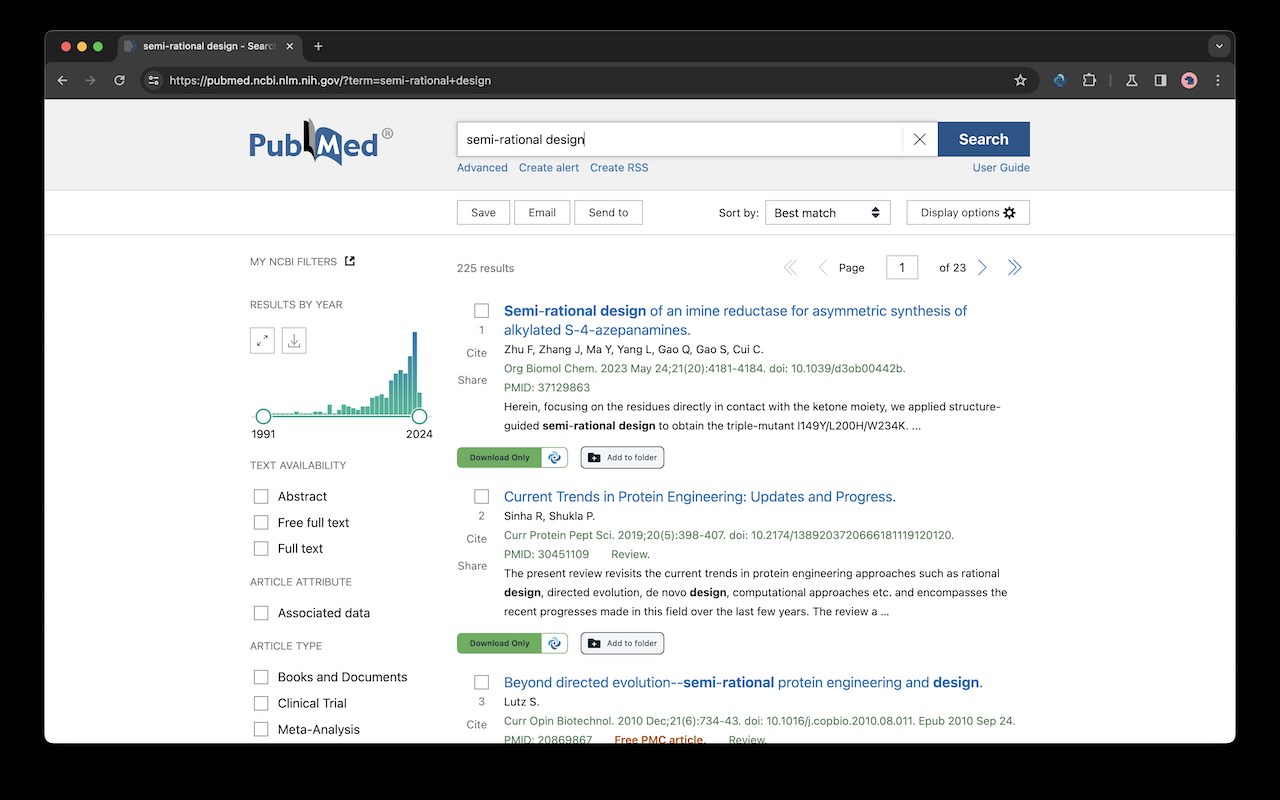The height and width of the screenshot is (800, 1280).
Task: Click the Email button
Action: tap(542, 213)
